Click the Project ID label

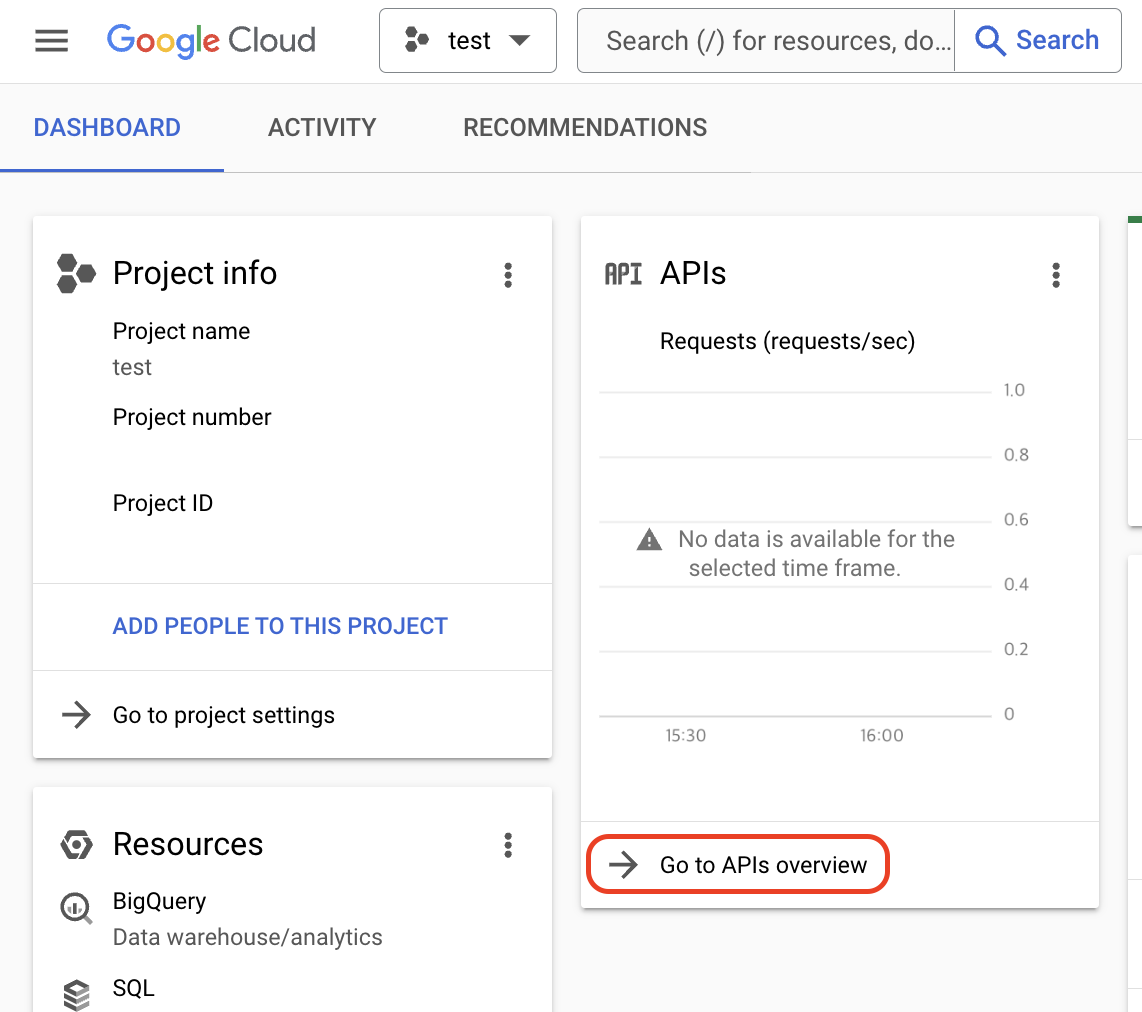pos(163,503)
